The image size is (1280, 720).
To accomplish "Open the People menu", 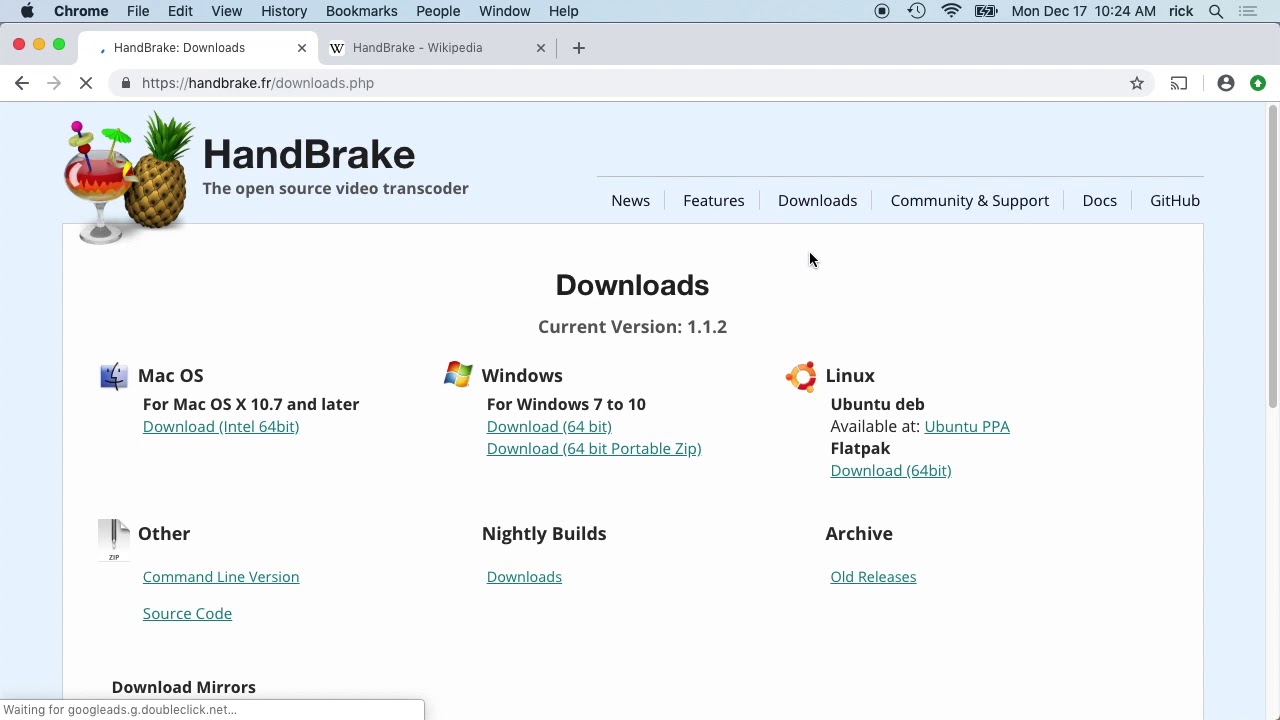I will [x=438, y=11].
